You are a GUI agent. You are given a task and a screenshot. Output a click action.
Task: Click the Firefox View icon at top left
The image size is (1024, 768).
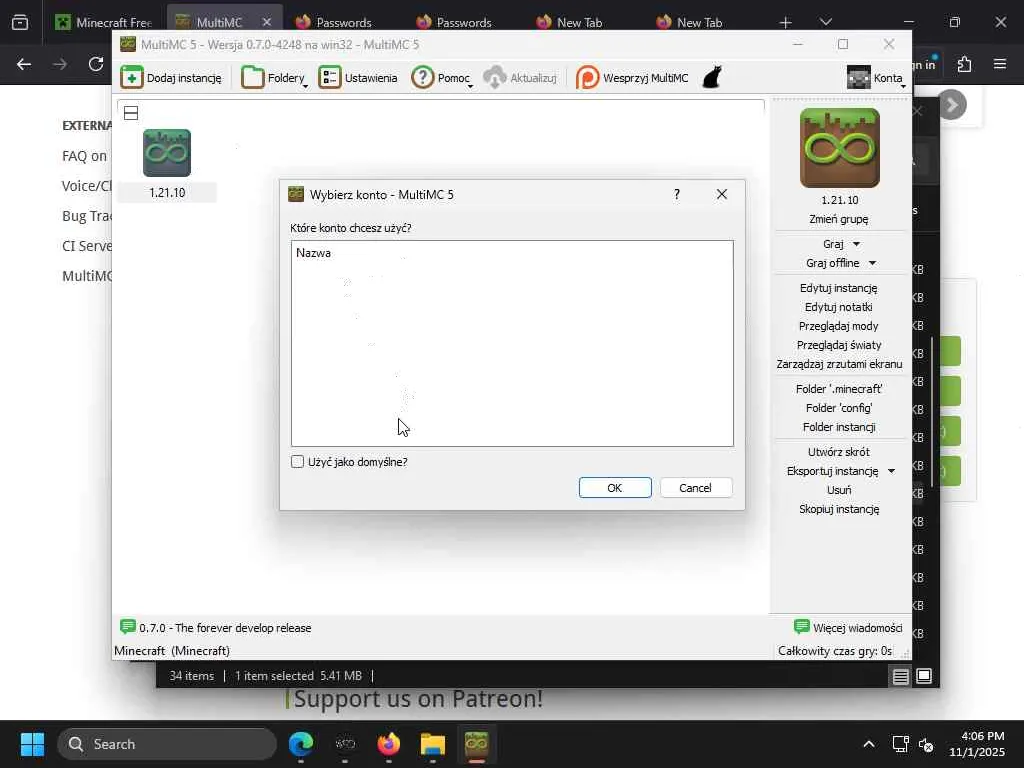[20, 23]
